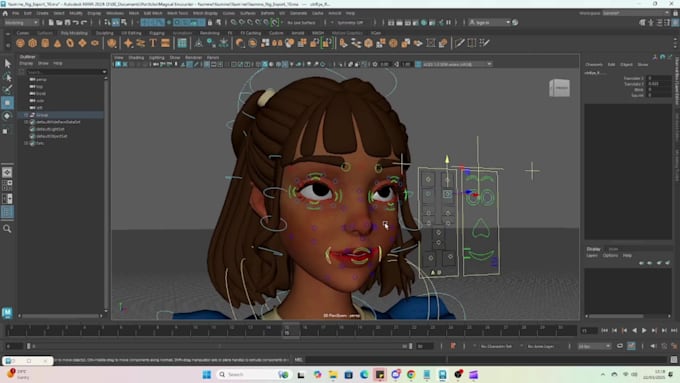Open the Poly Modeling shelf tab
680x383 pixels.
(x=74, y=33)
